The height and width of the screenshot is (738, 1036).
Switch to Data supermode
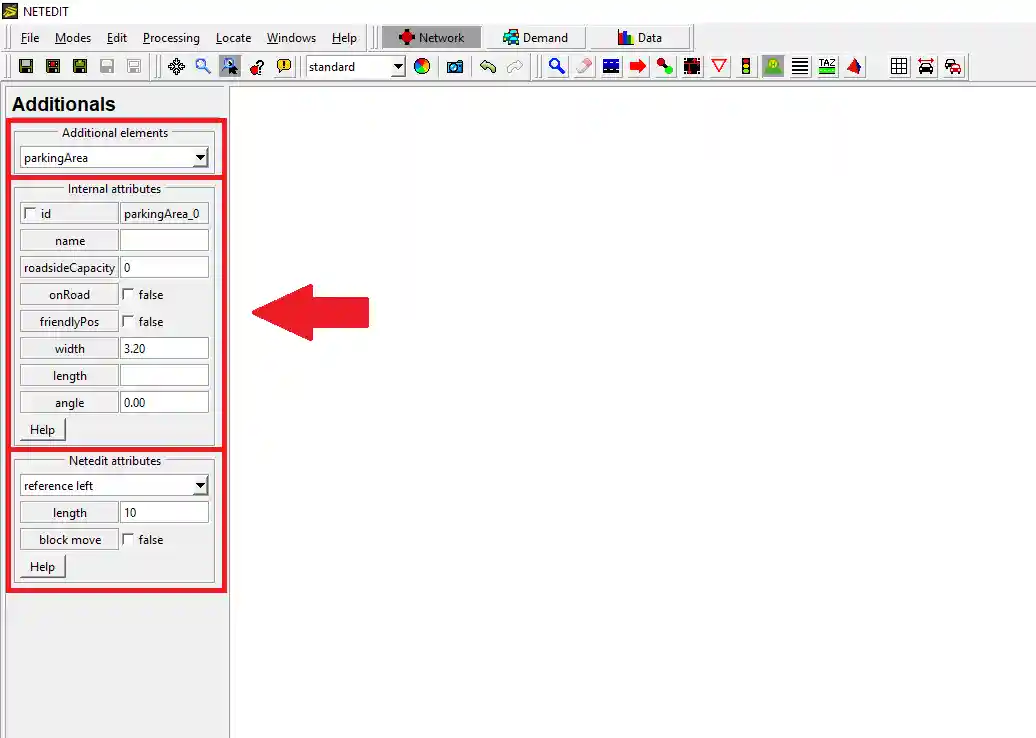[x=640, y=38]
